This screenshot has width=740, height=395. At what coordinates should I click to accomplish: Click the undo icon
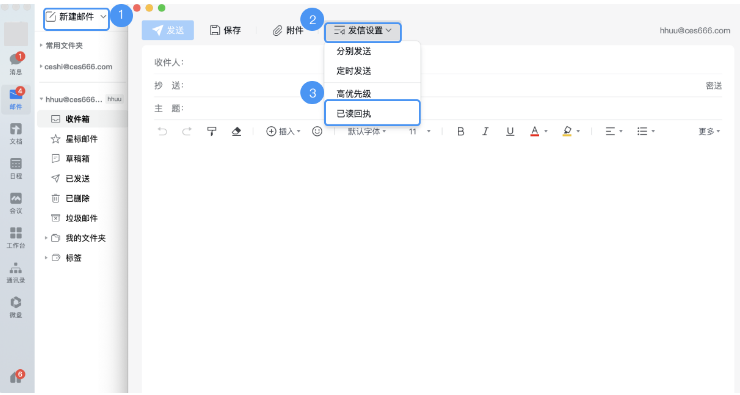(x=162, y=131)
